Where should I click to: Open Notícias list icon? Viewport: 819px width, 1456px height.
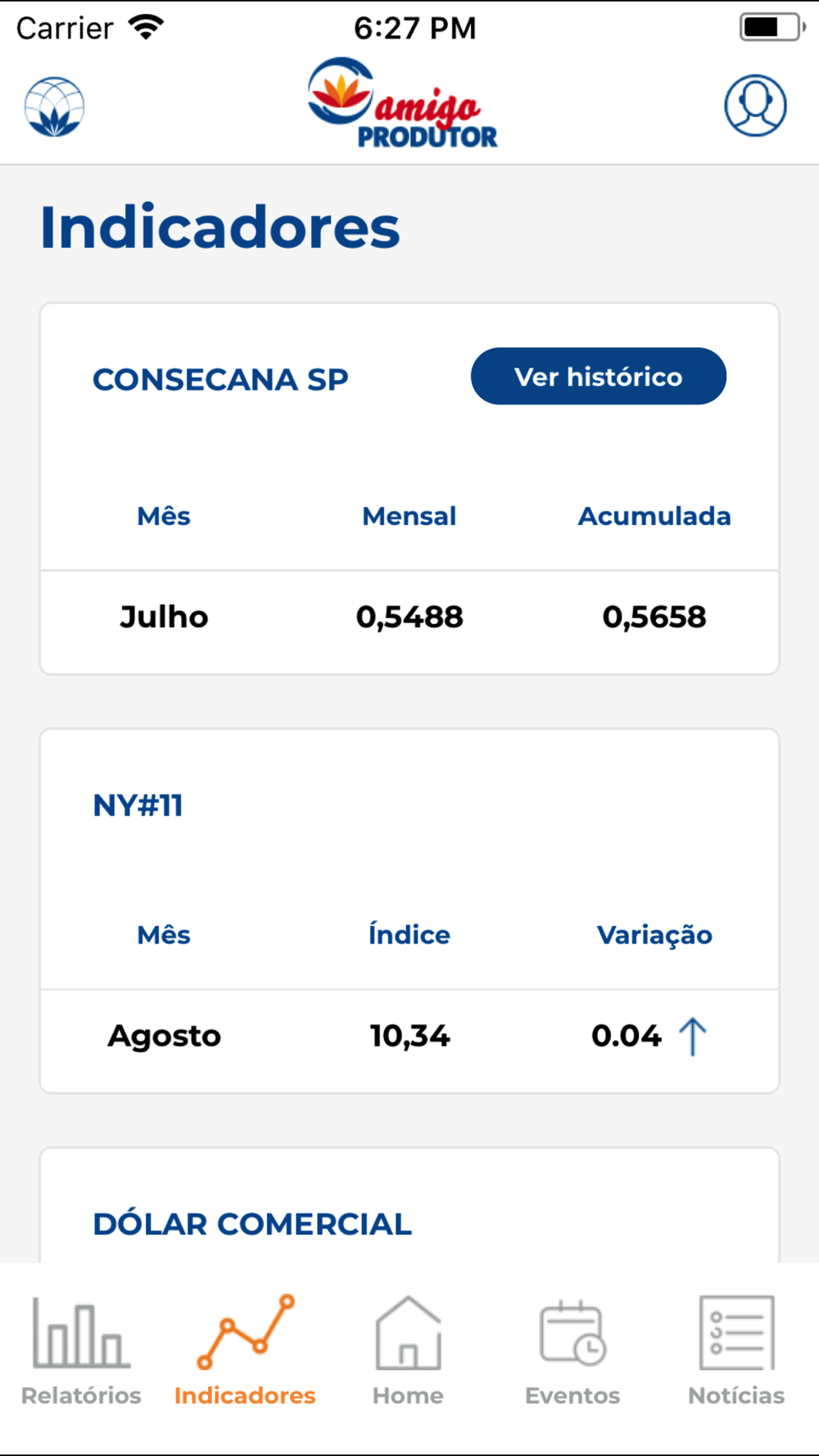[x=736, y=1332]
